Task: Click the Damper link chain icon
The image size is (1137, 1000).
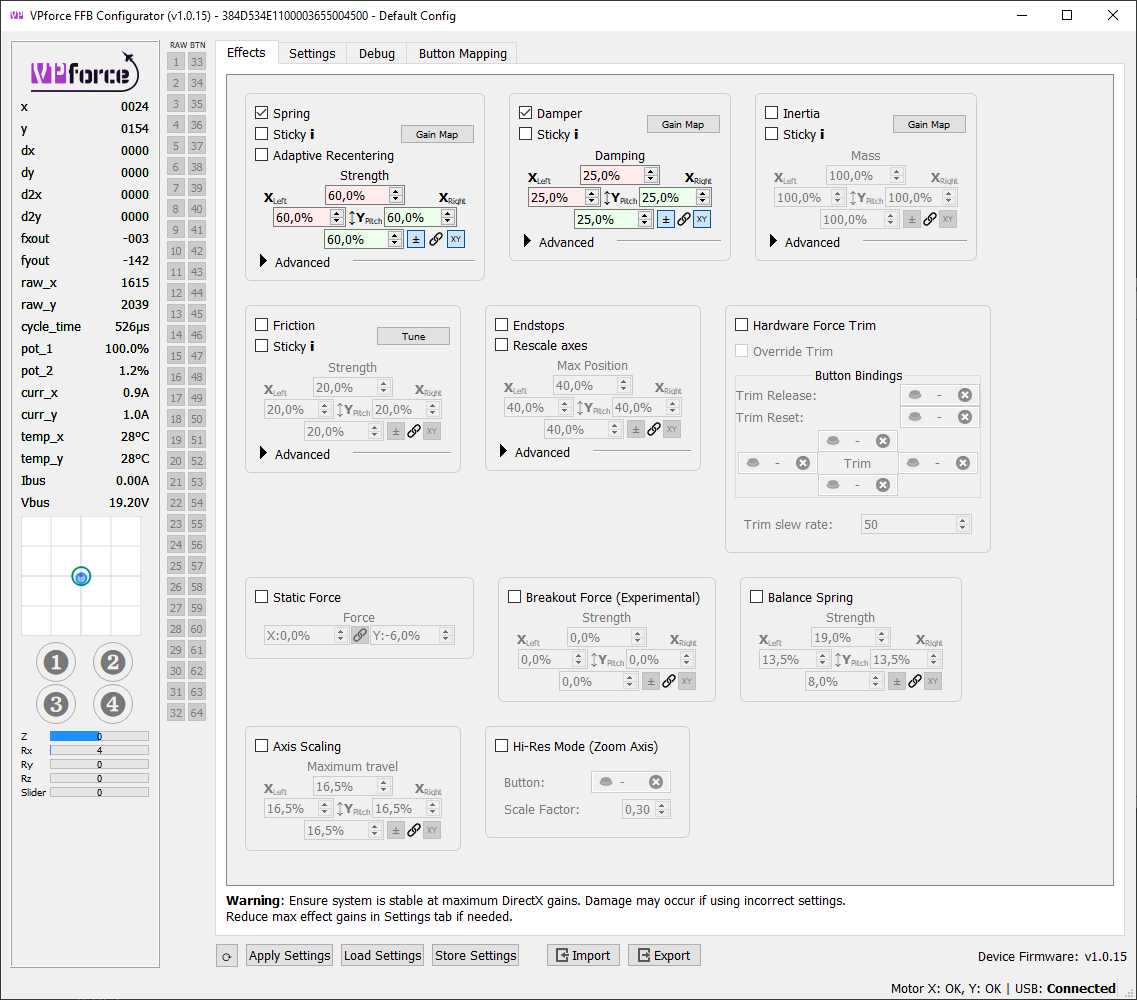Action: tap(684, 219)
